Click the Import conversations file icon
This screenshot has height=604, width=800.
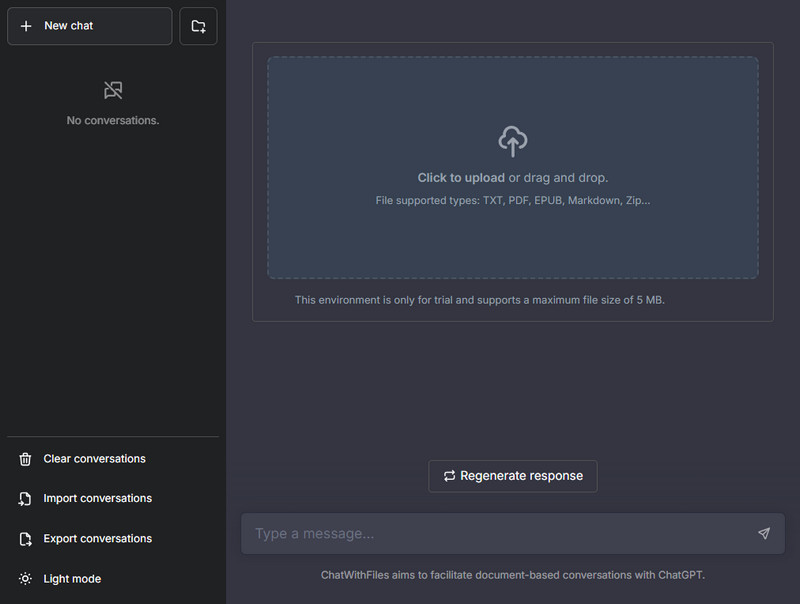(x=25, y=498)
